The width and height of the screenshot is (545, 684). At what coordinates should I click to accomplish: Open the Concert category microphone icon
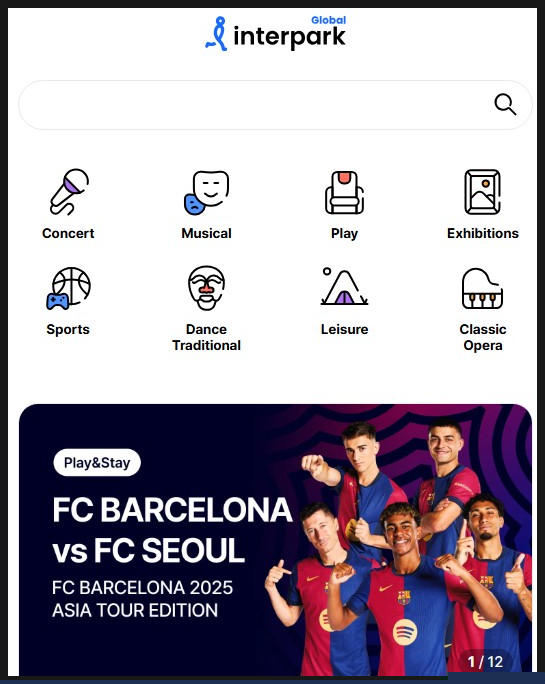click(x=69, y=192)
